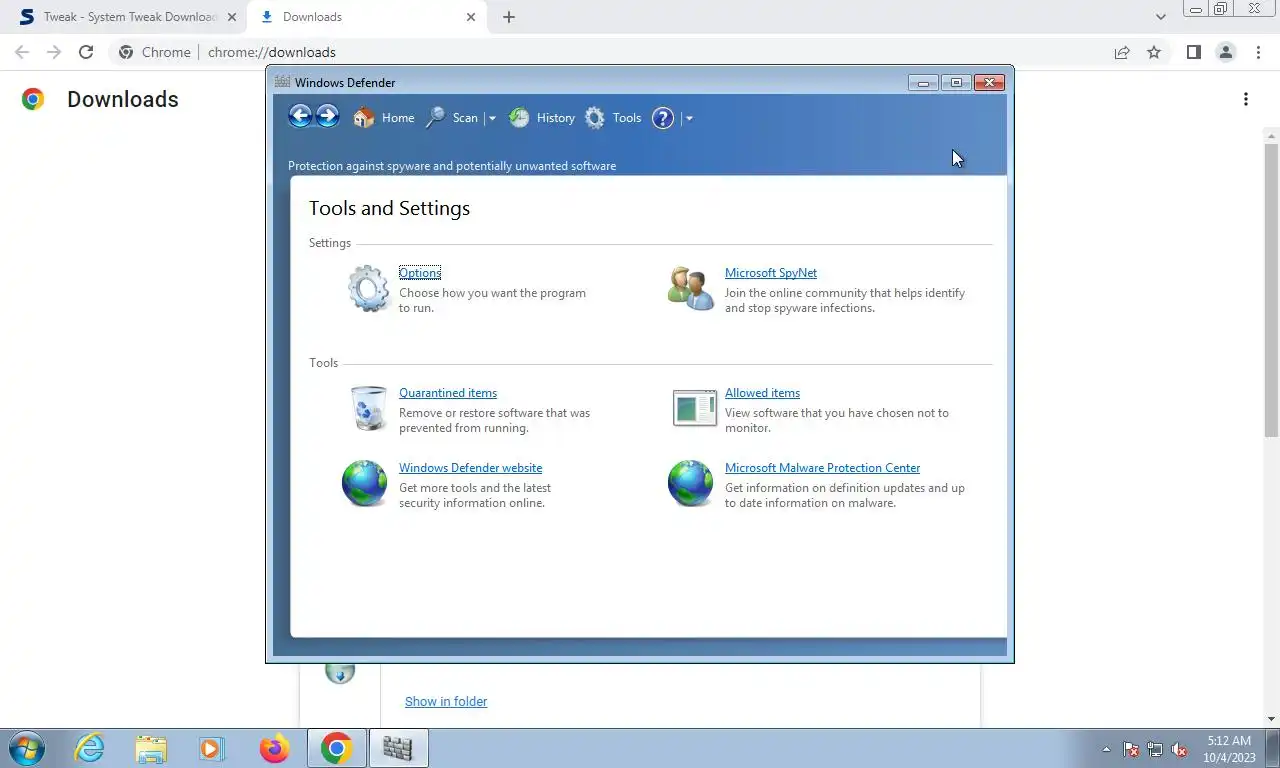Open History in Windows Defender
The image size is (1280, 768).
coord(541,118)
